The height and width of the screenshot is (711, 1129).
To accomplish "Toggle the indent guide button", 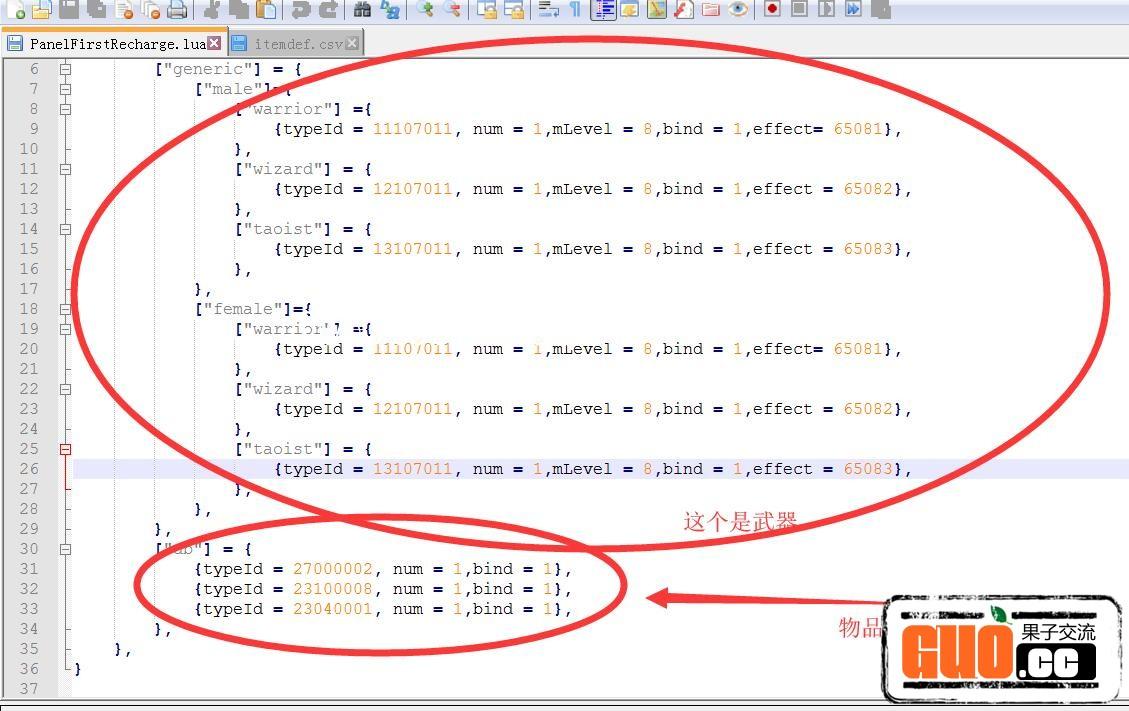I will click(603, 10).
